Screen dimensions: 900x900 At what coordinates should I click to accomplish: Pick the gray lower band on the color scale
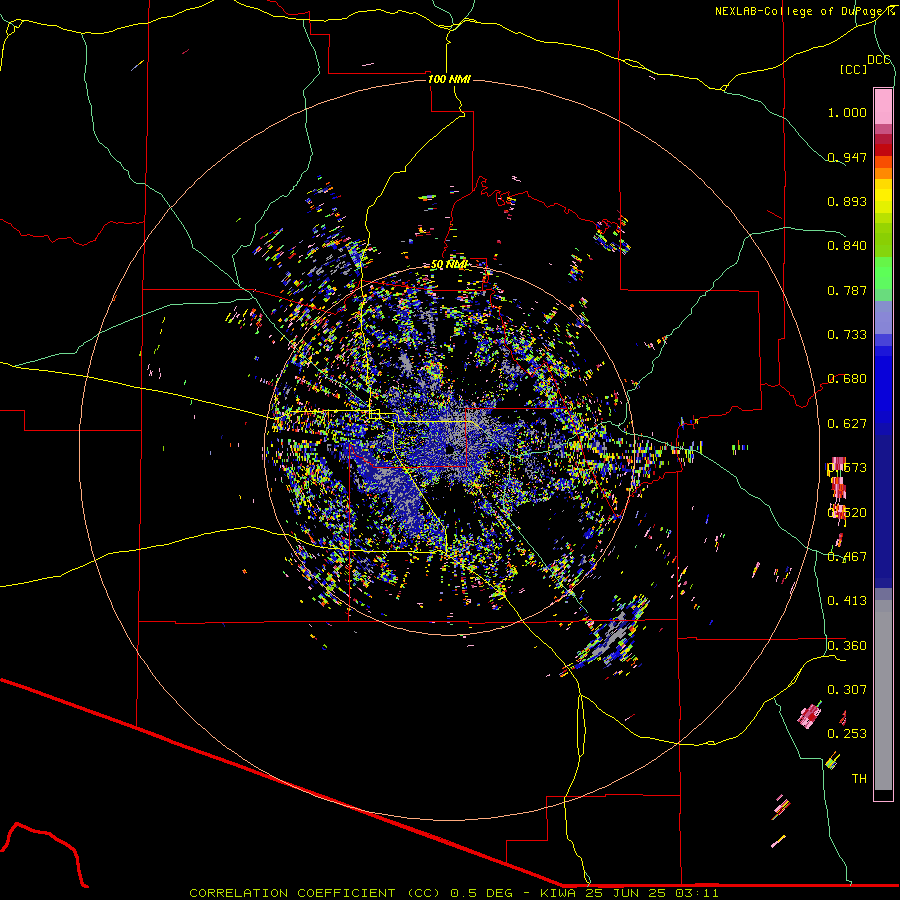883,695
